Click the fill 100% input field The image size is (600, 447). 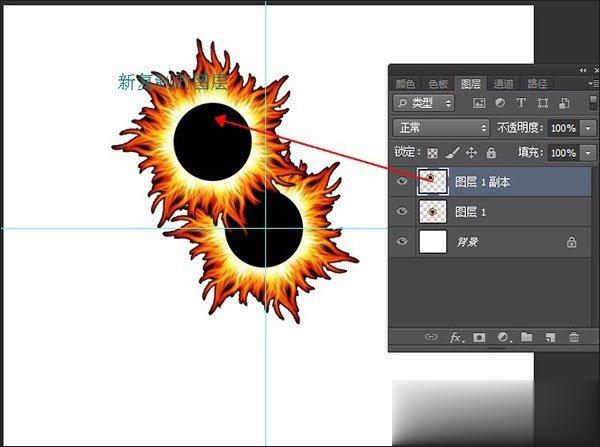point(564,153)
